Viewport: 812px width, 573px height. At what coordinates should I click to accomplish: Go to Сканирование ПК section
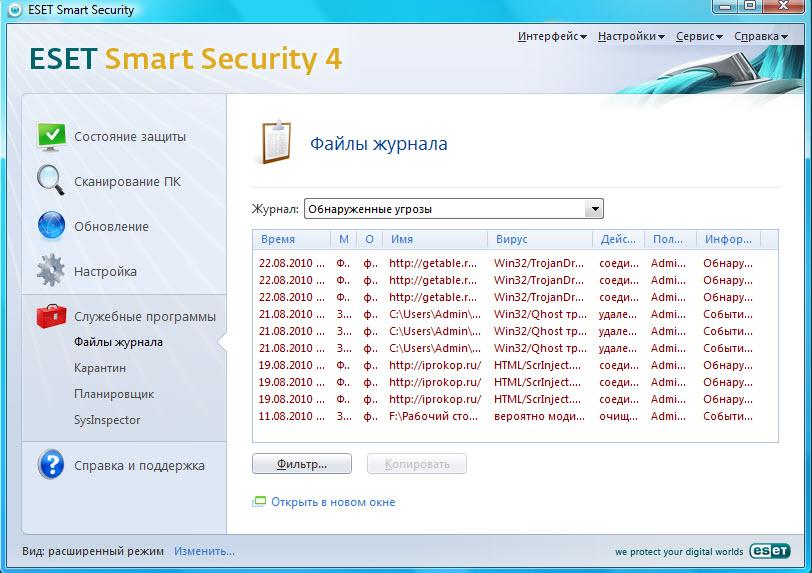(127, 182)
